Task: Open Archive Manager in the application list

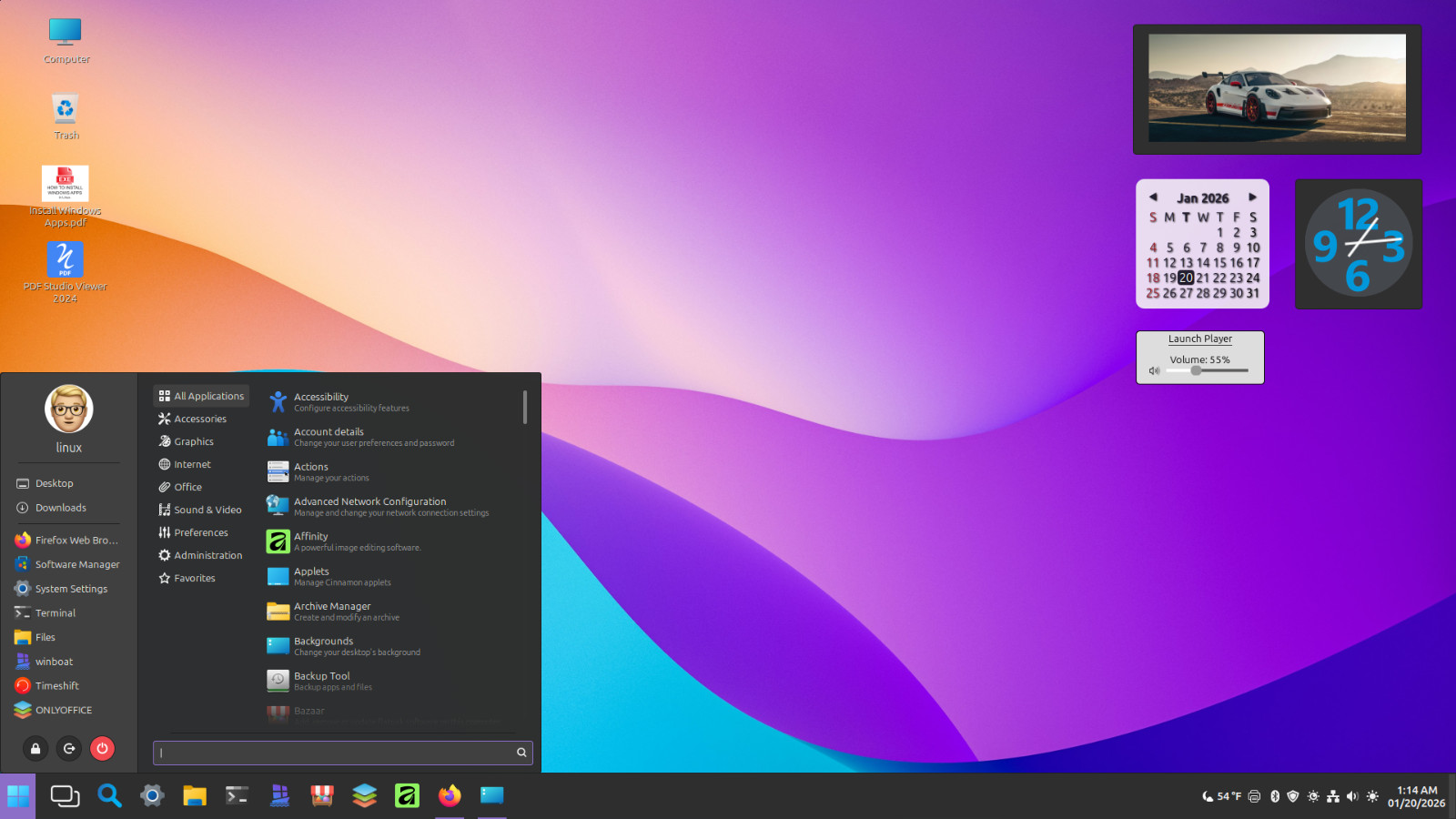Action: 391,611
